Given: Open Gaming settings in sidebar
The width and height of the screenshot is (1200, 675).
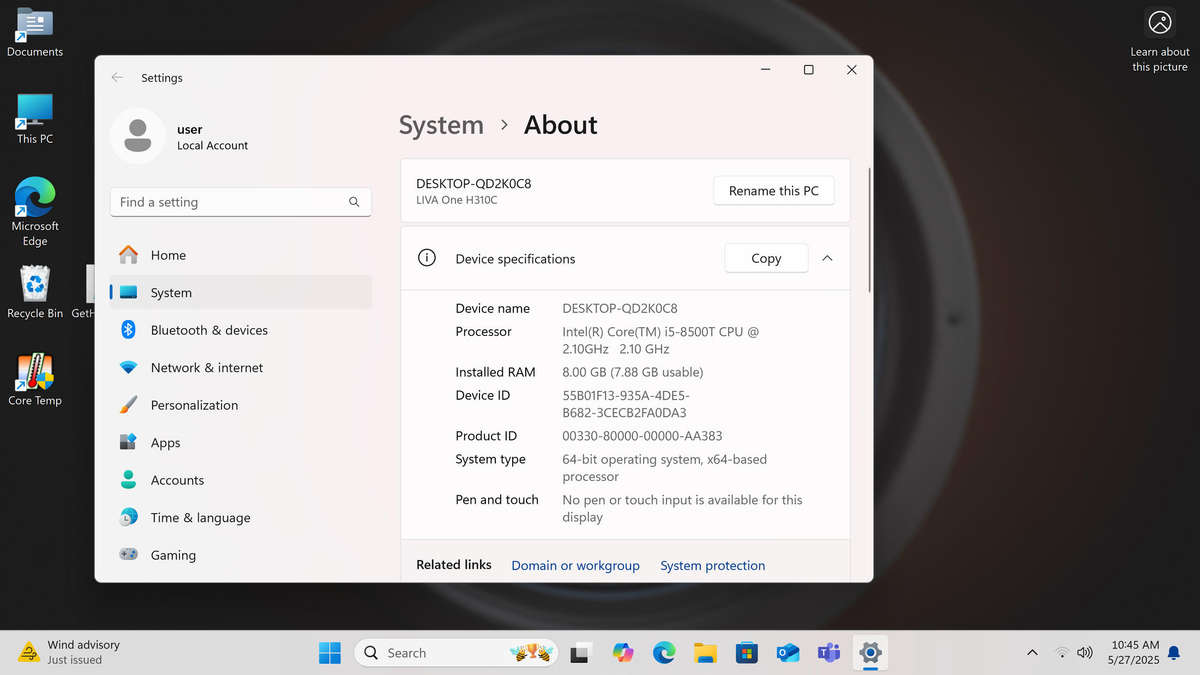Looking at the screenshot, I should pos(173,555).
